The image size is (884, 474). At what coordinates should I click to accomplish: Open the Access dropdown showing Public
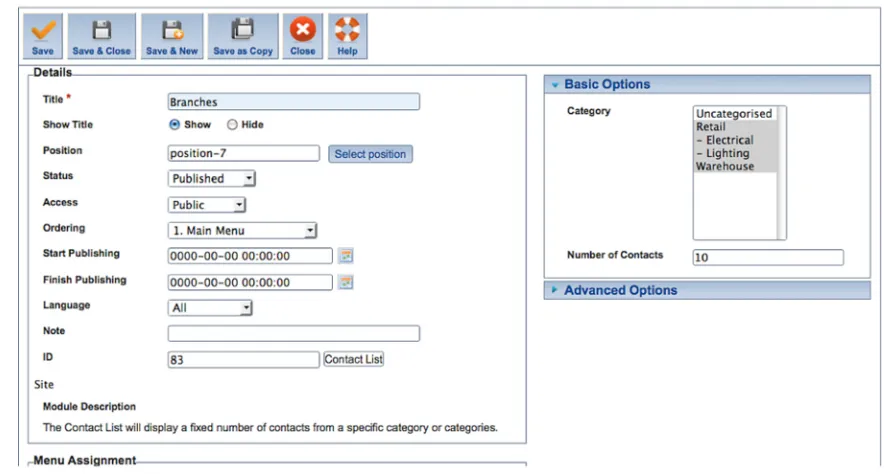206,205
